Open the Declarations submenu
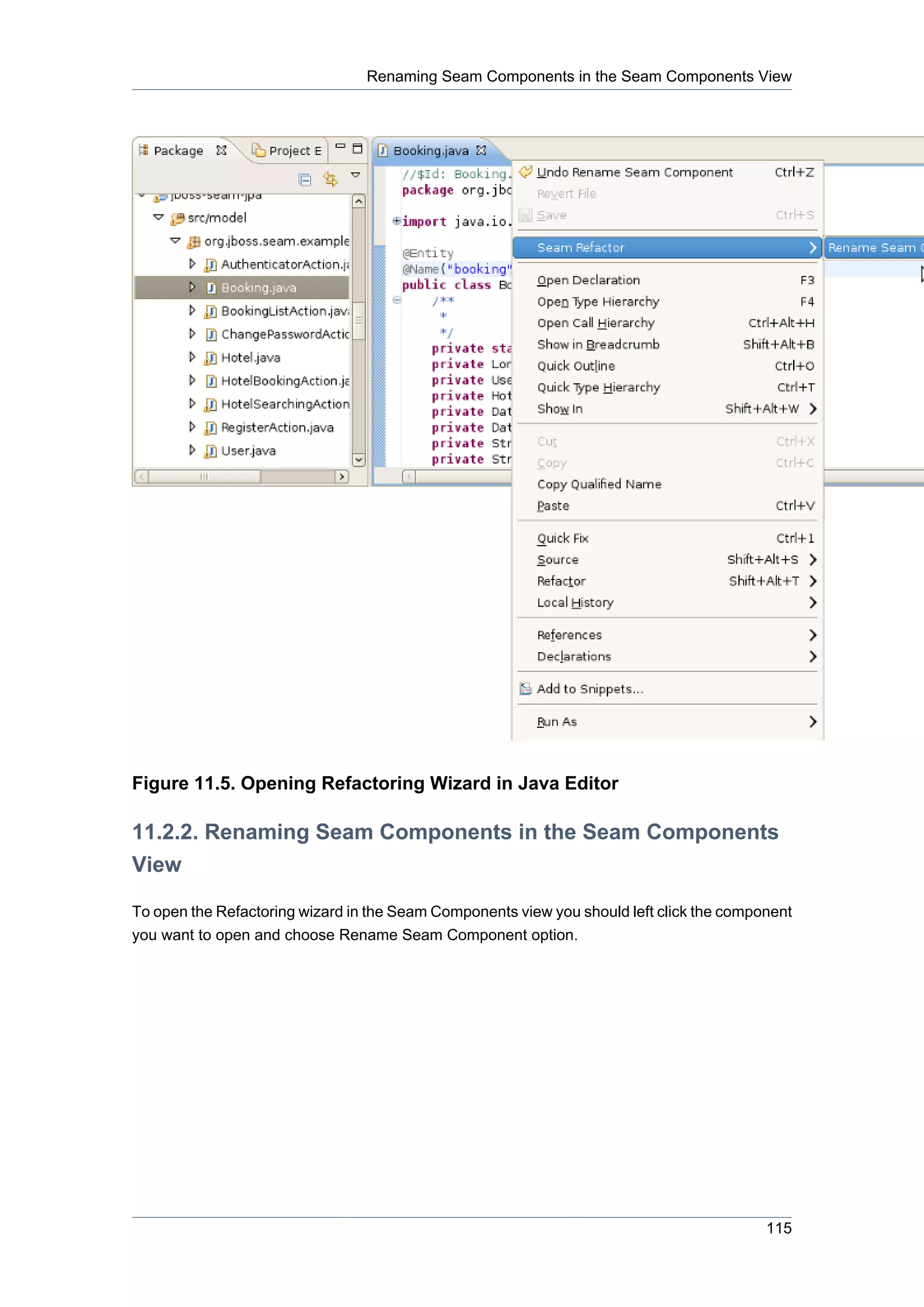This screenshot has height=1307, width=924. 667,657
